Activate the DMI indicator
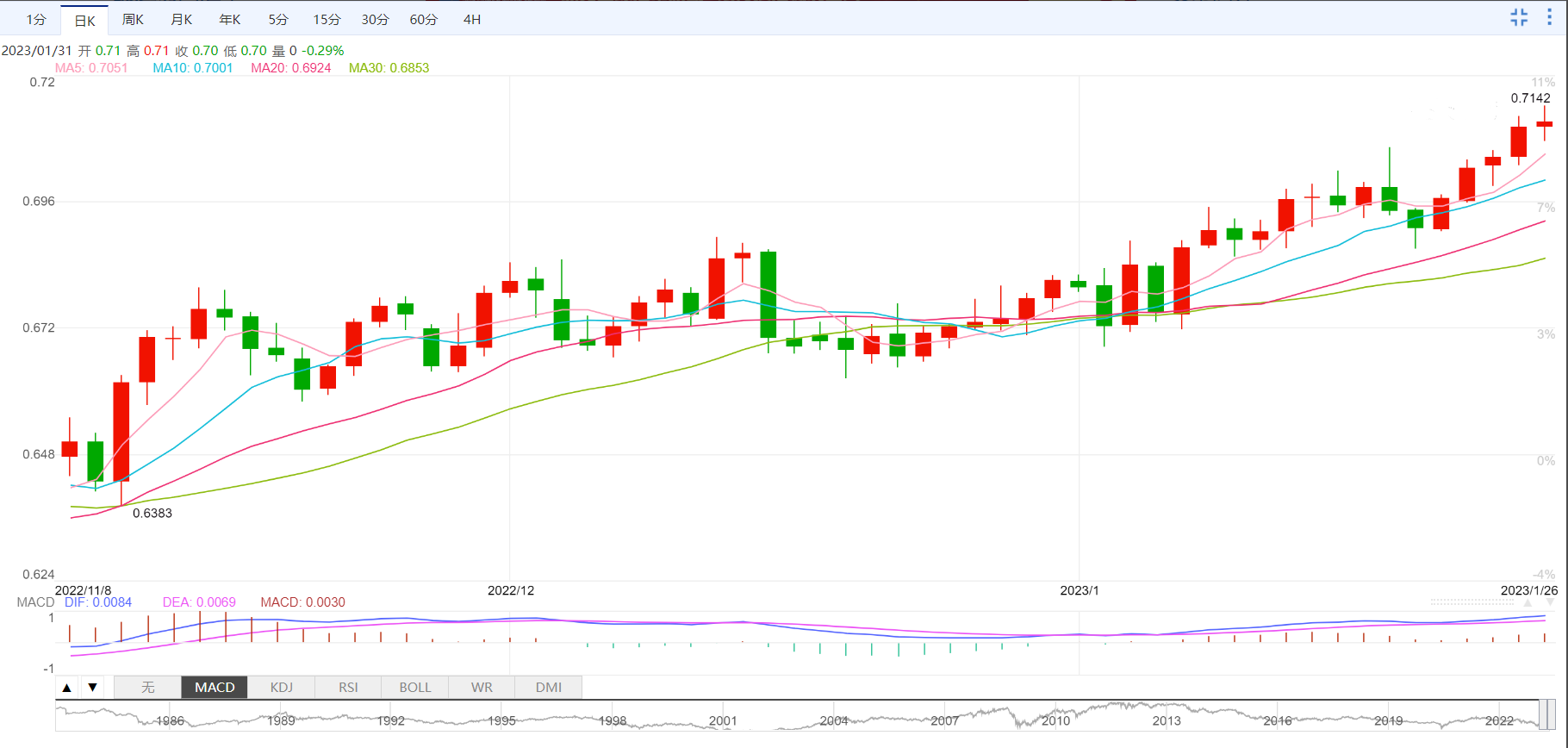The image size is (1568, 748). click(x=548, y=688)
